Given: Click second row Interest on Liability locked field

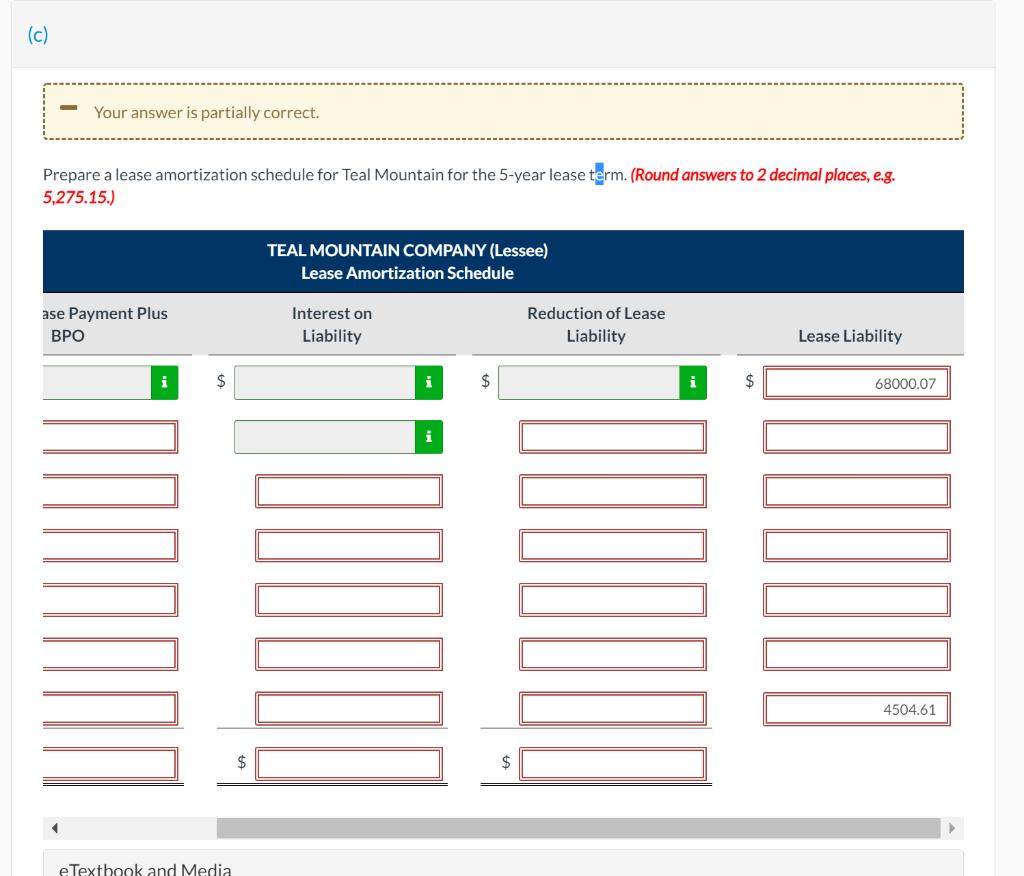Looking at the screenshot, I should (x=325, y=436).
